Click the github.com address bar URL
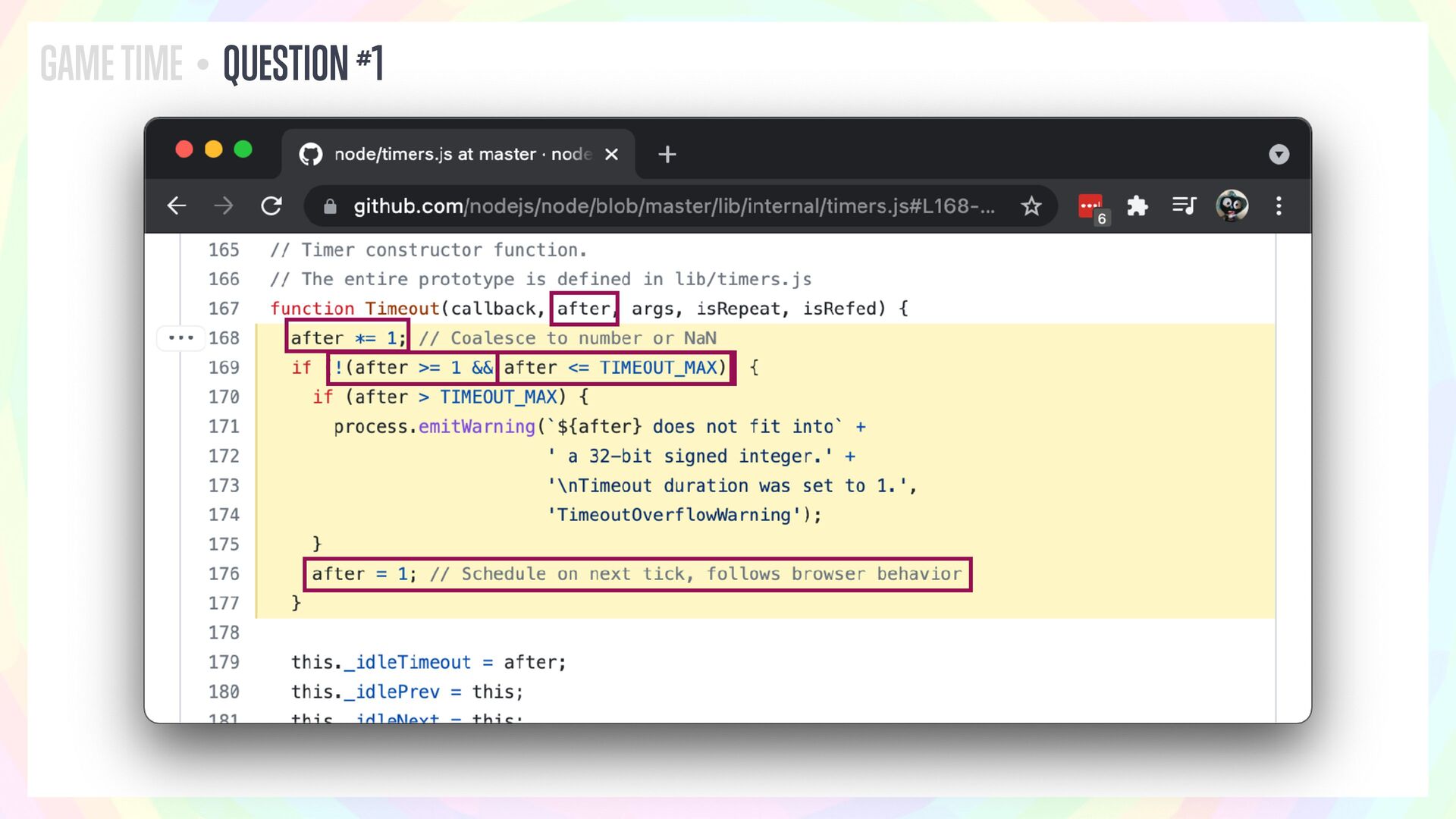This screenshot has height=819, width=1456. tap(673, 206)
